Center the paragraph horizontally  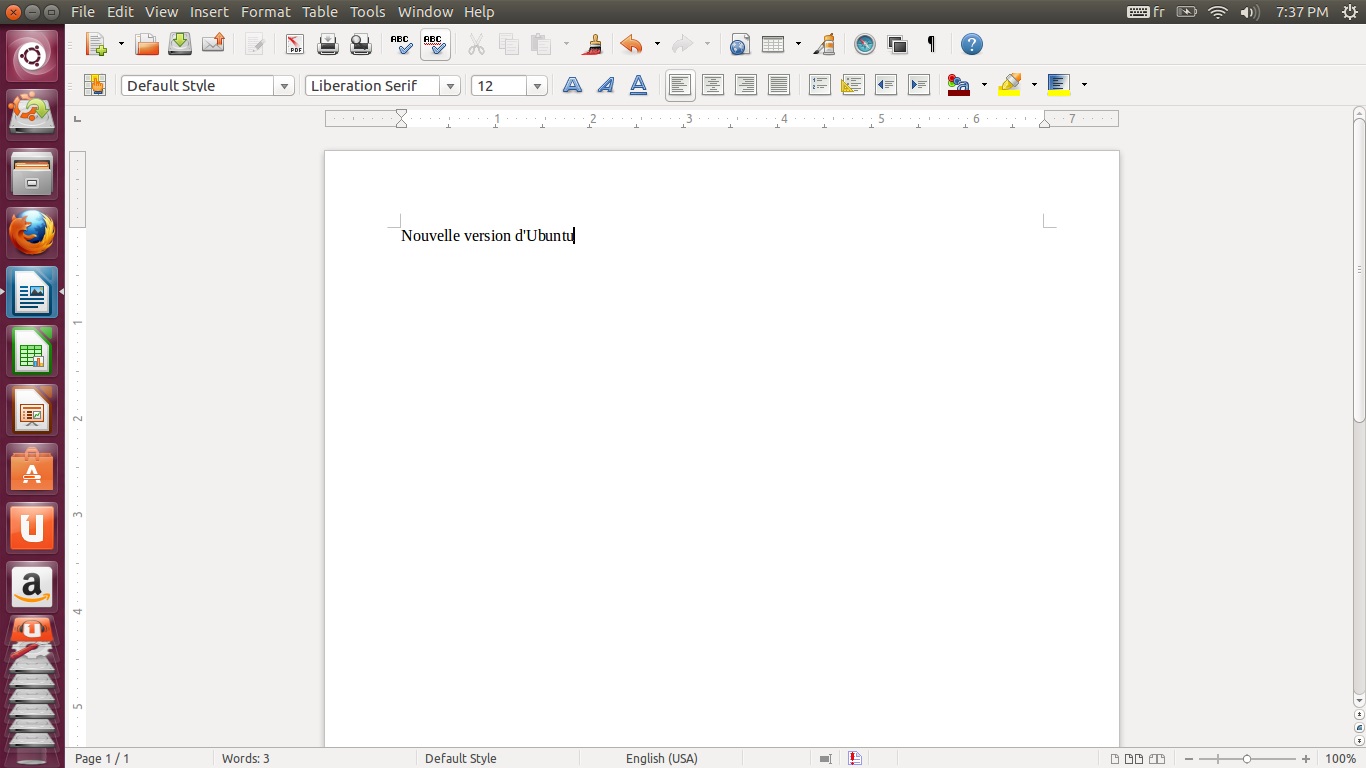(x=713, y=85)
